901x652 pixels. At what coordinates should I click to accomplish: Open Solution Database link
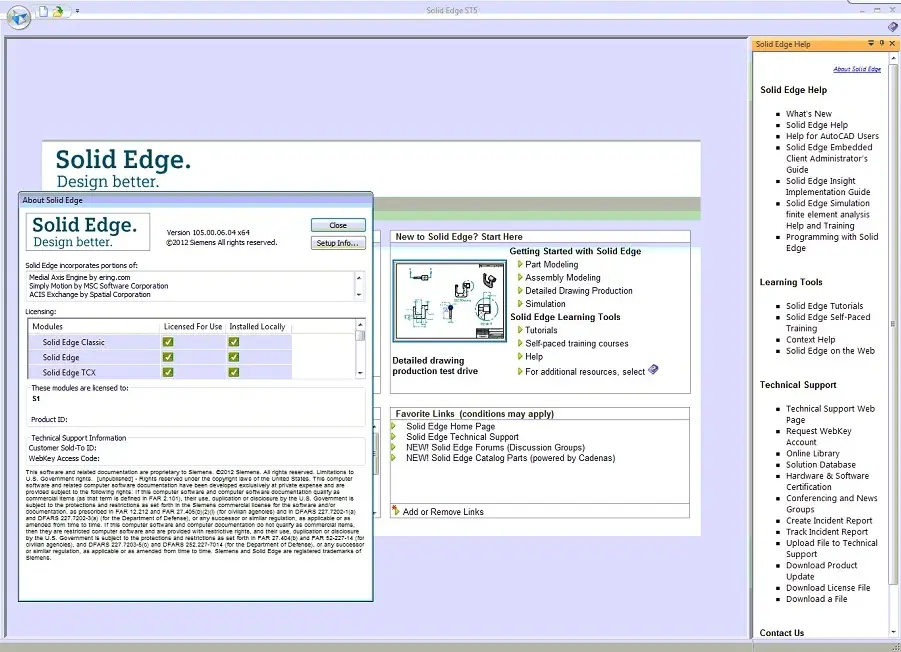point(821,465)
